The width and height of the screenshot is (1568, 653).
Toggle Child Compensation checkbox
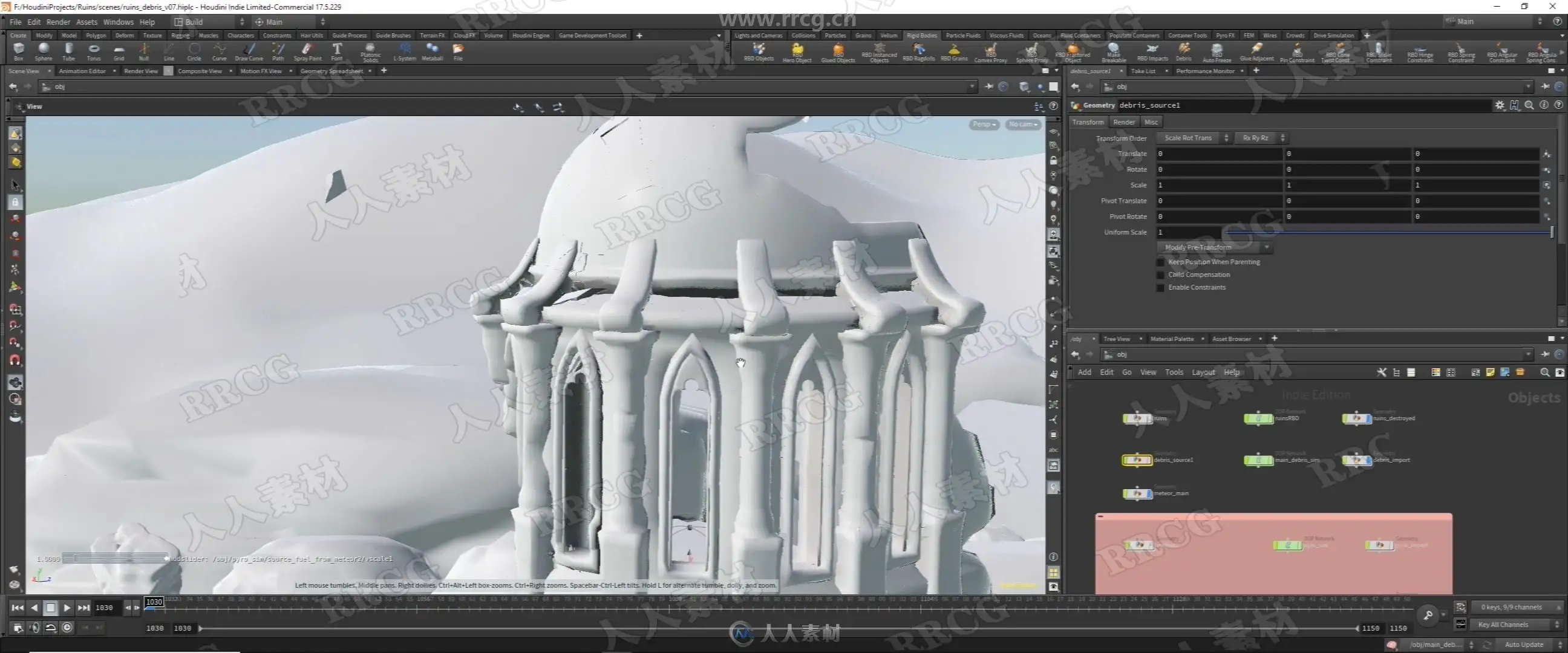click(1161, 275)
